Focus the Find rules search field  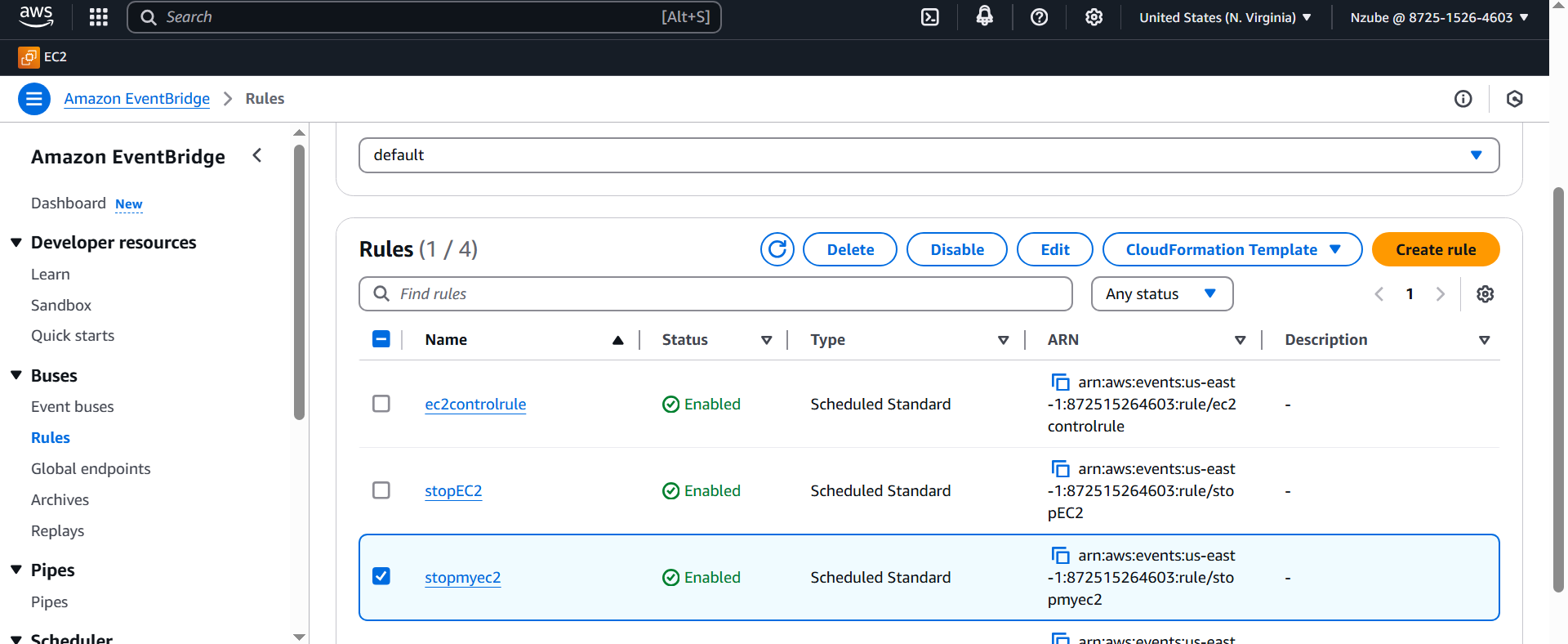[x=715, y=294]
